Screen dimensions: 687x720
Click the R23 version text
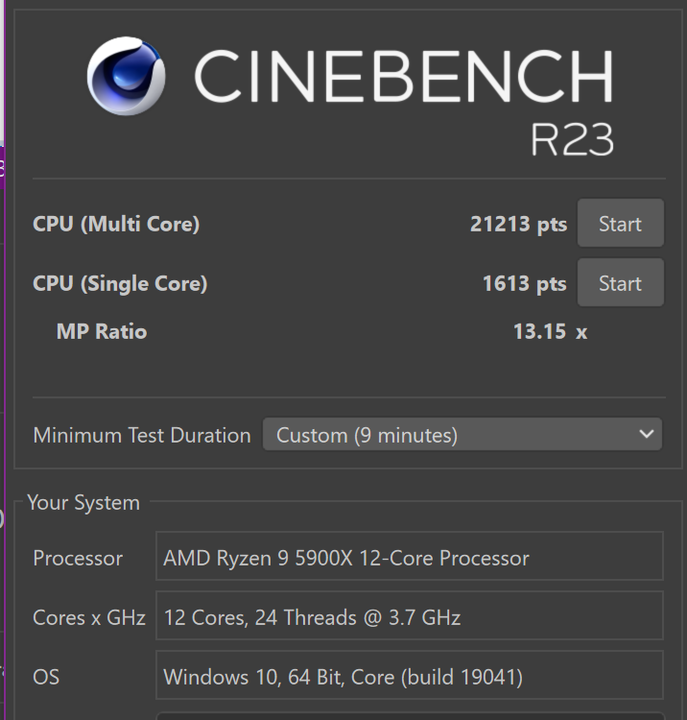coord(572,140)
